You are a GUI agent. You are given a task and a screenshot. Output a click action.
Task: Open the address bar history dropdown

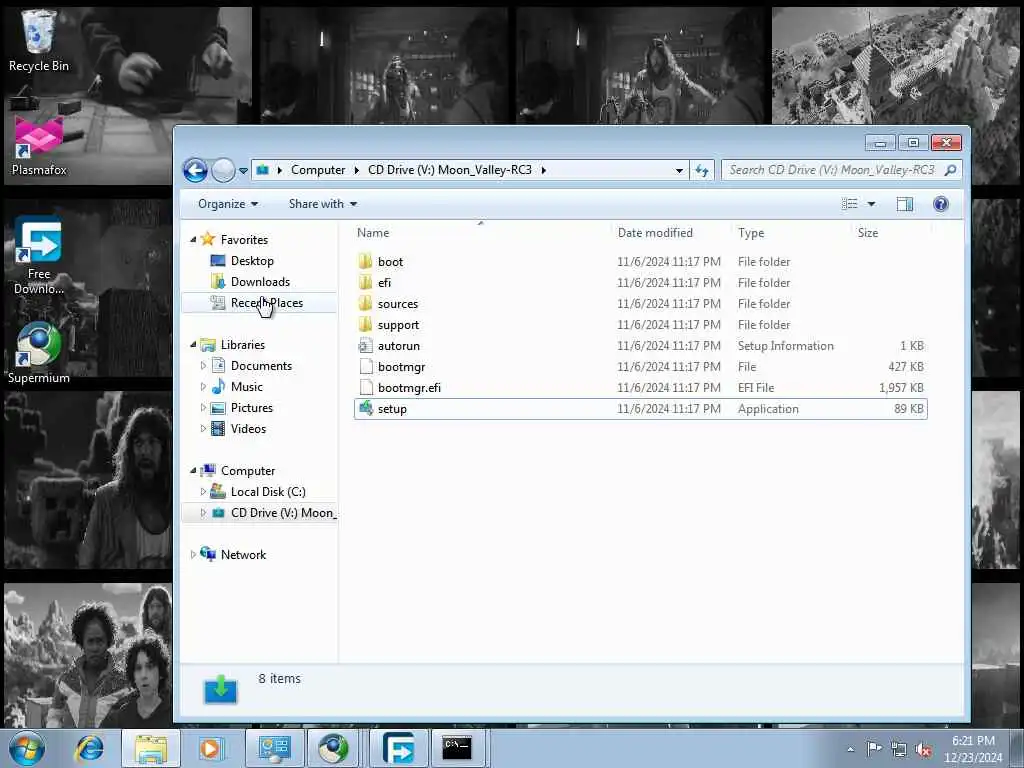pyautogui.click(x=679, y=170)
